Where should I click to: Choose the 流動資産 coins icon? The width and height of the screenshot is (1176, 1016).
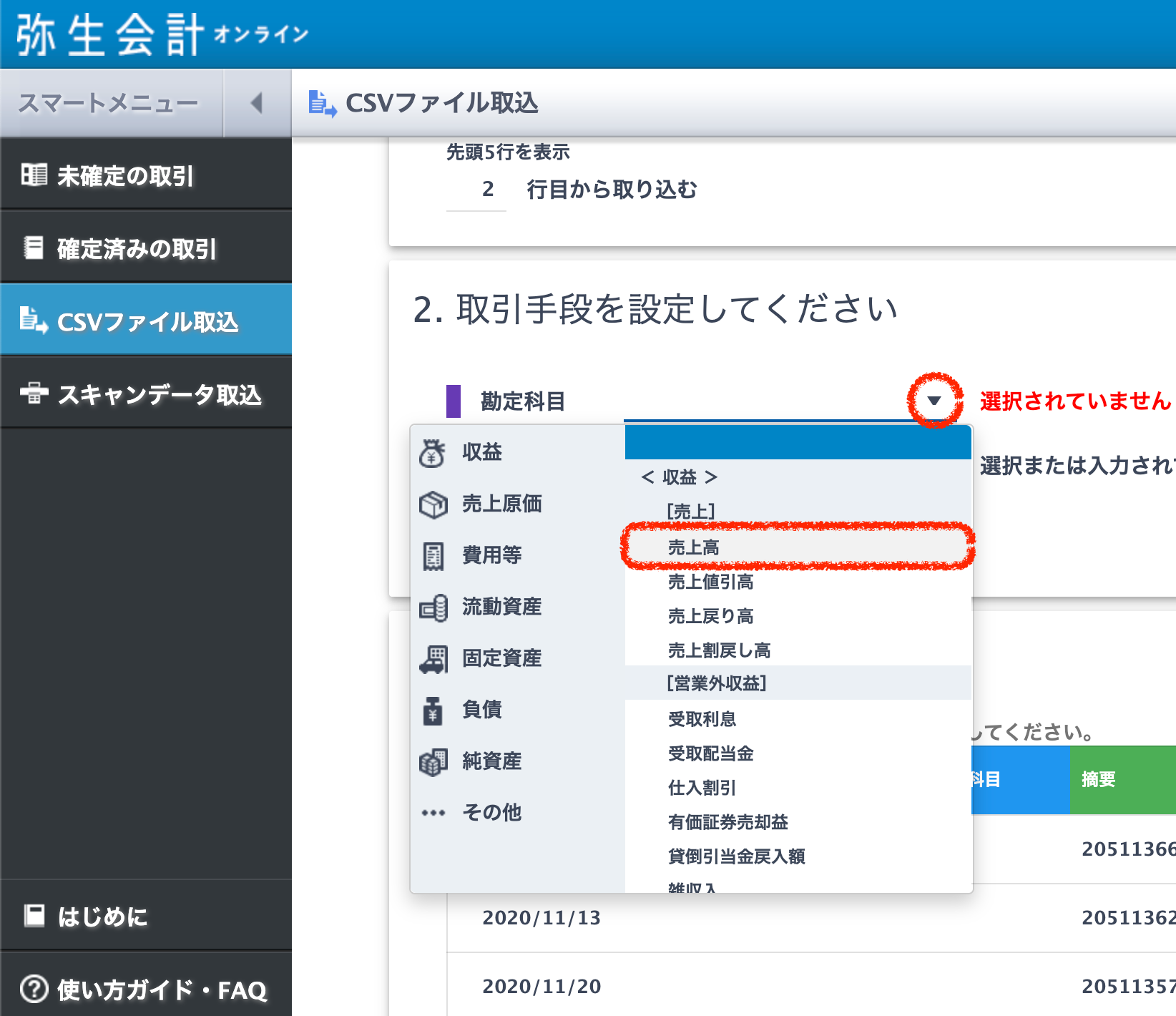[433, 607]
